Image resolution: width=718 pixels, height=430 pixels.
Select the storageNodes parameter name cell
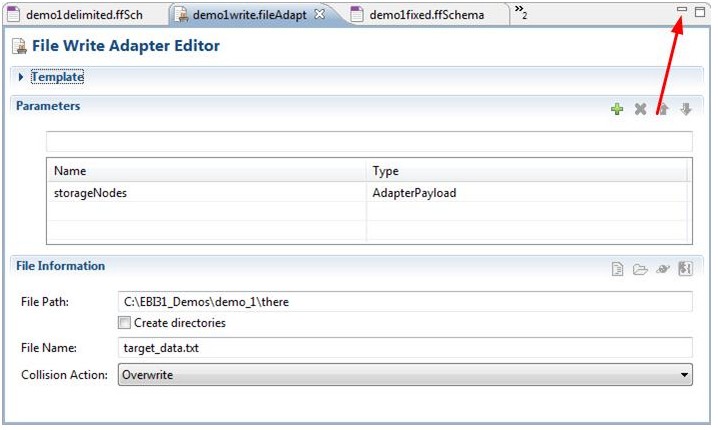(x=207, y=193)
